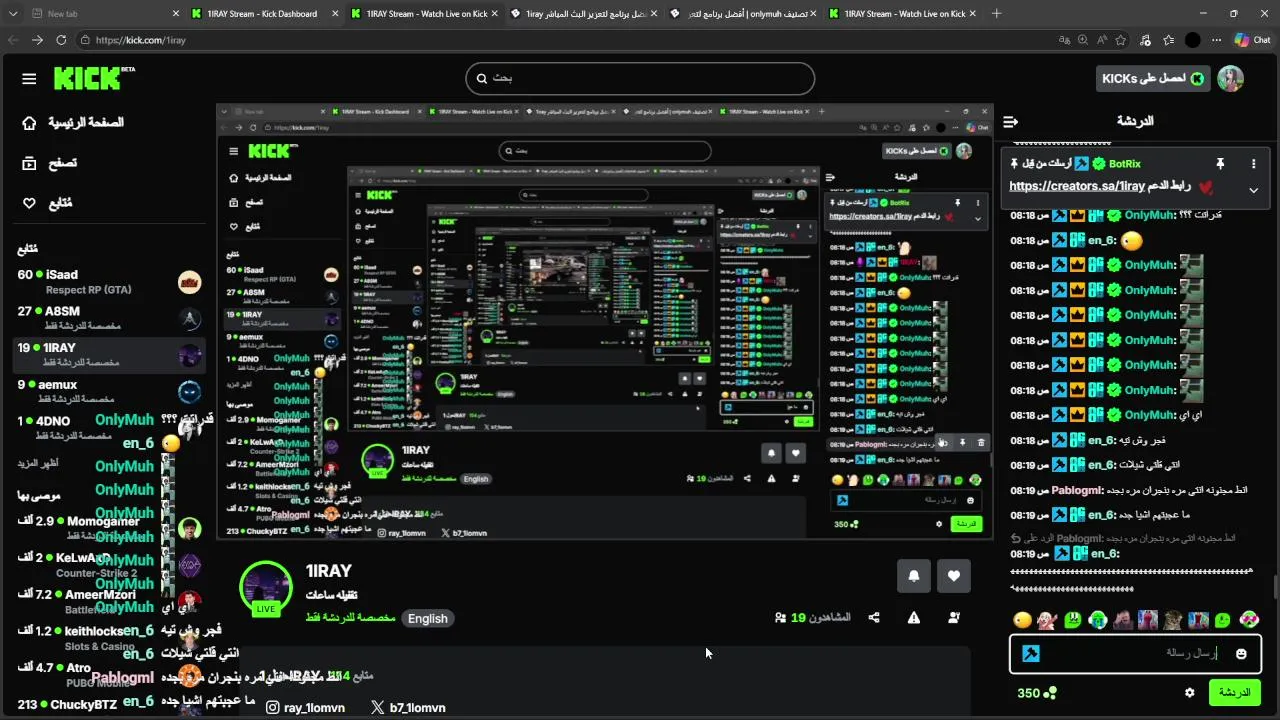Screen dimensions: 1280x720
Task: Open chat settings gear icon
Action: (1189, 692)
